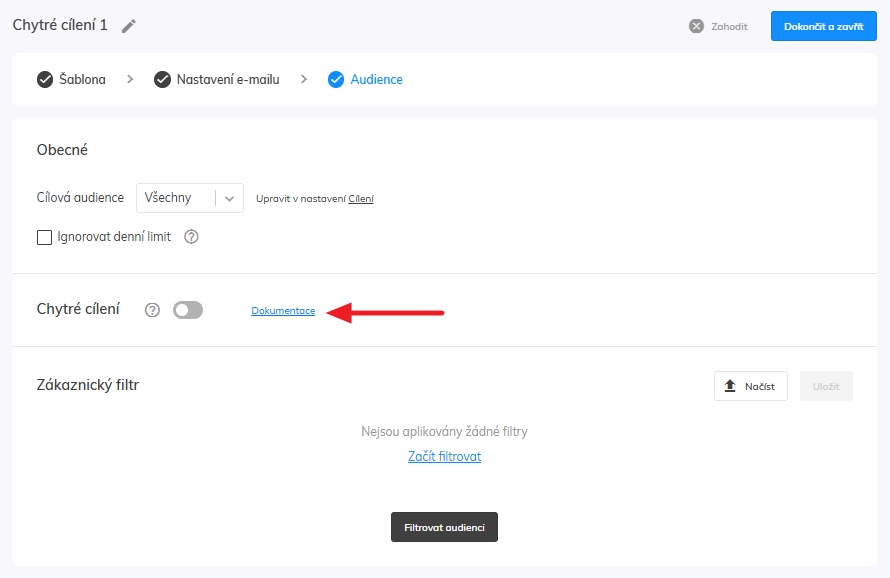Viewport: 890px width, 578px height.
Task: Click the upload icon in the Načíst button
Action: 730,386
